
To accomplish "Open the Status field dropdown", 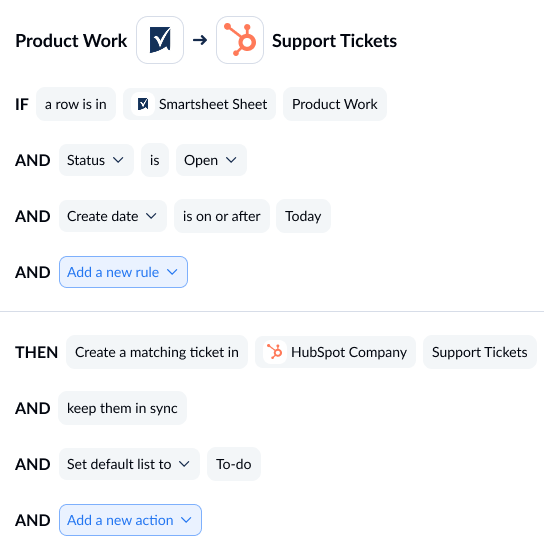I will tap(96, 160).
